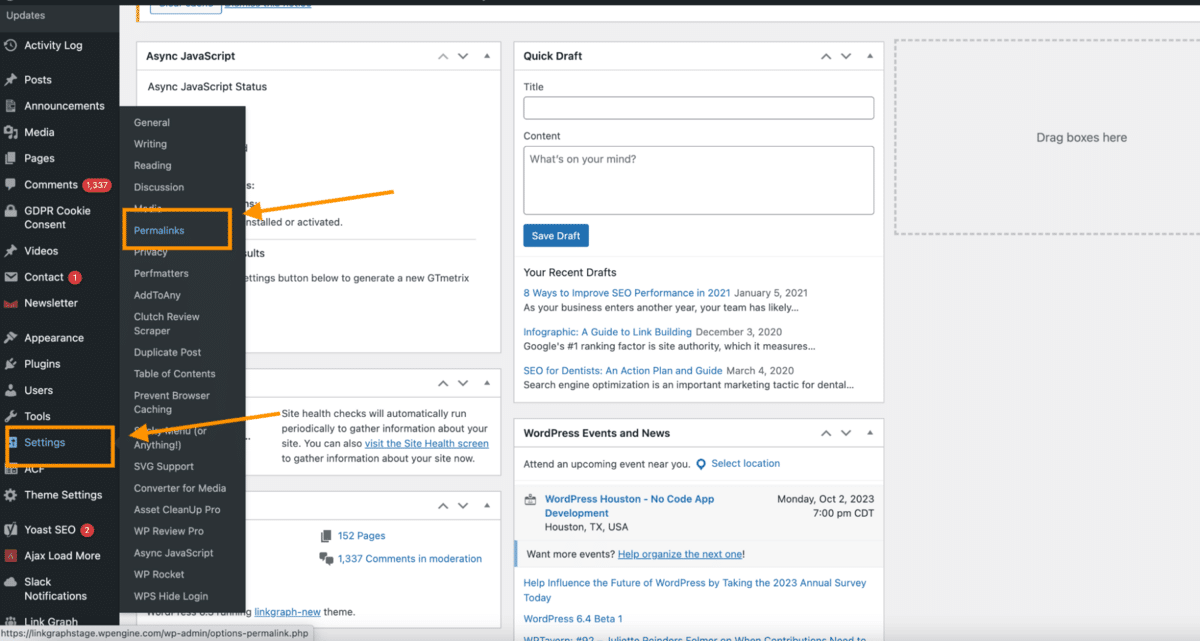This screenshot has width=1200, height=641.
Task: Click the Yoast SEO icon
Action: 10,530
